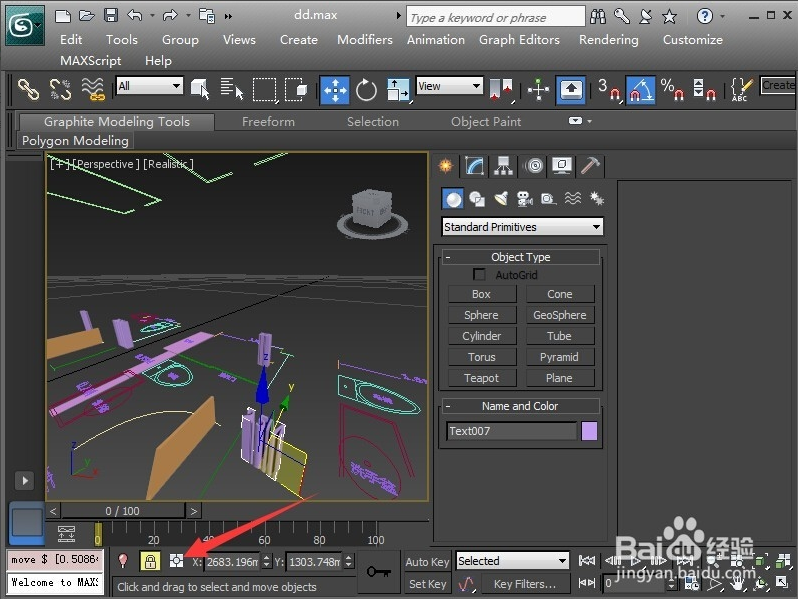798x599 pixels.
Task: Select Shapes category icon
Action: pyautogui.click(x=477, y=198)
